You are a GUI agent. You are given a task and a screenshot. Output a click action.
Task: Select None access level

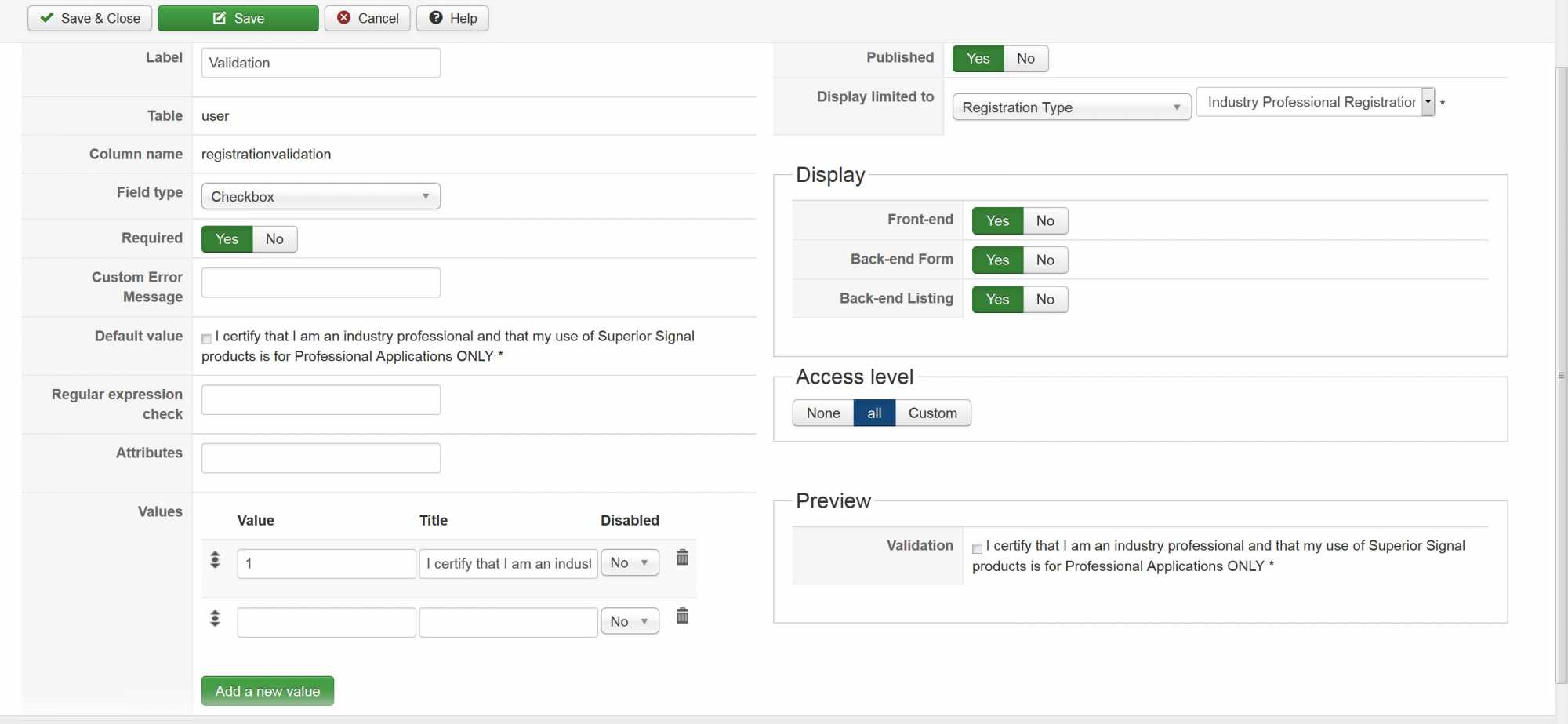(823, 413)
